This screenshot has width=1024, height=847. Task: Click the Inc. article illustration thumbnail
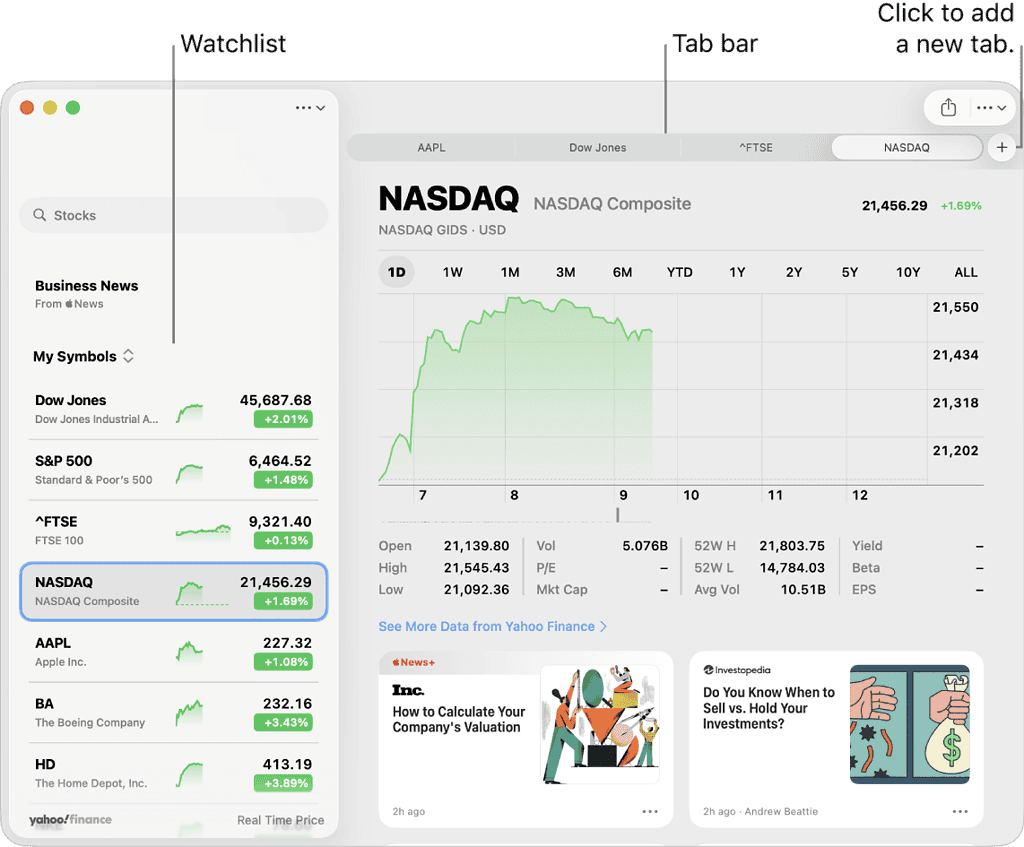[x=600, y=724]
